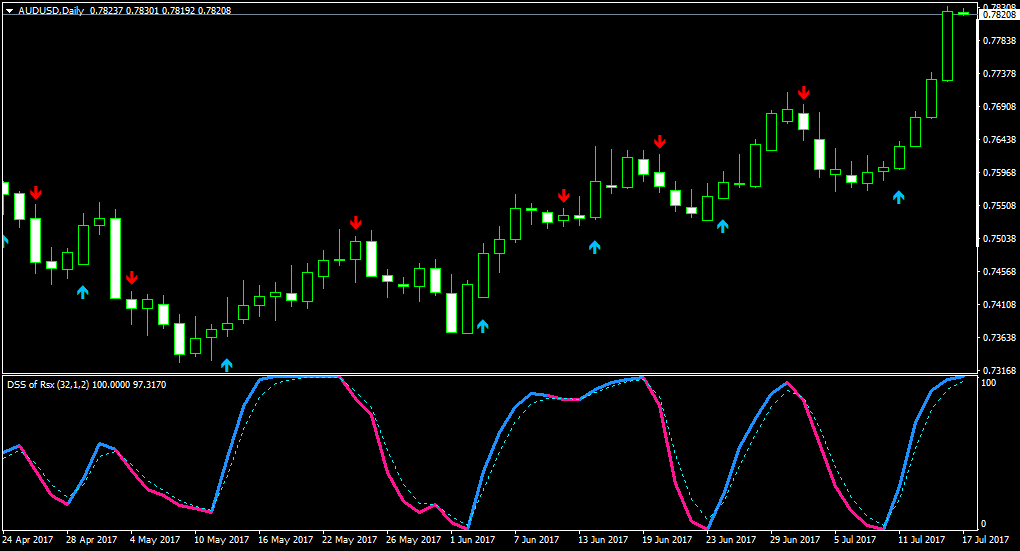Click the 1 Jun 2017 date on time axis
1020x551 pixels.
pos(472,540)
